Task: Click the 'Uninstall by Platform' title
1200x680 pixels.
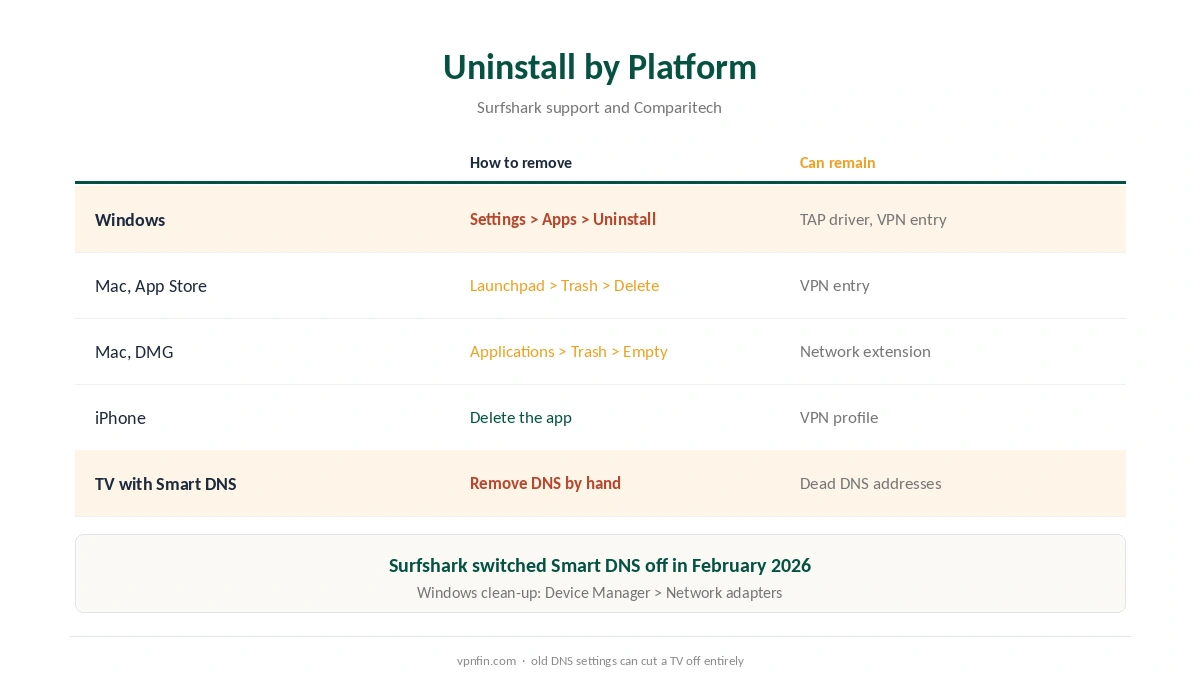Action: tap(600, 67)
